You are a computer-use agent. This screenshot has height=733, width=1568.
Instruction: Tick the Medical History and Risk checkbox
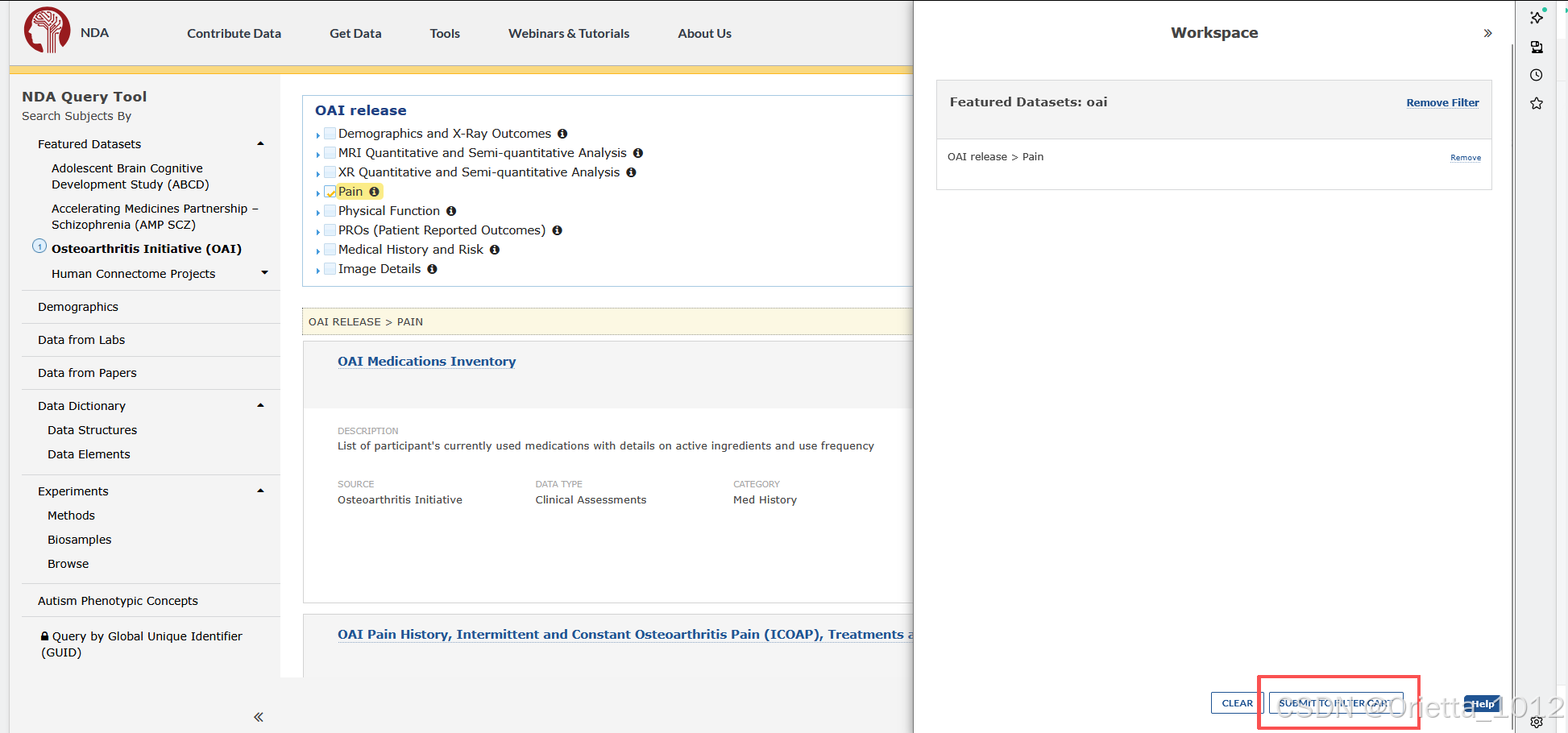tap(330, 250)
